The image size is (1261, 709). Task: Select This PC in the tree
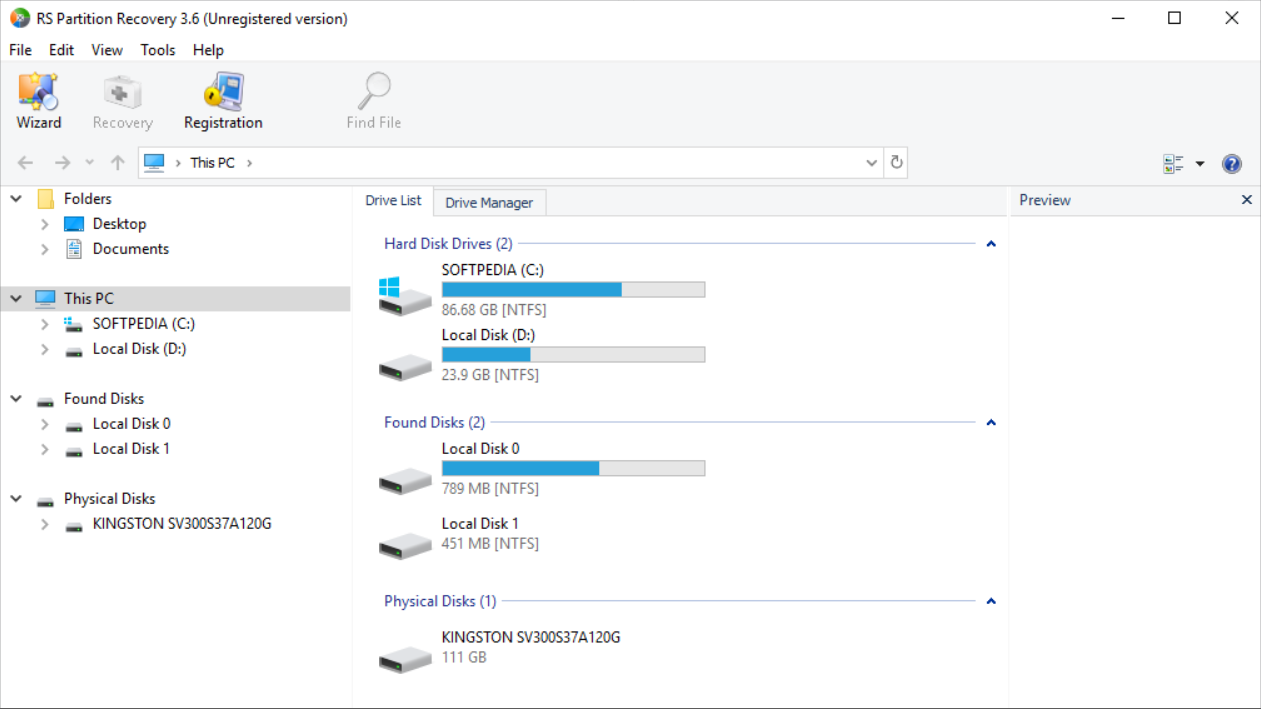pos(89,298)
